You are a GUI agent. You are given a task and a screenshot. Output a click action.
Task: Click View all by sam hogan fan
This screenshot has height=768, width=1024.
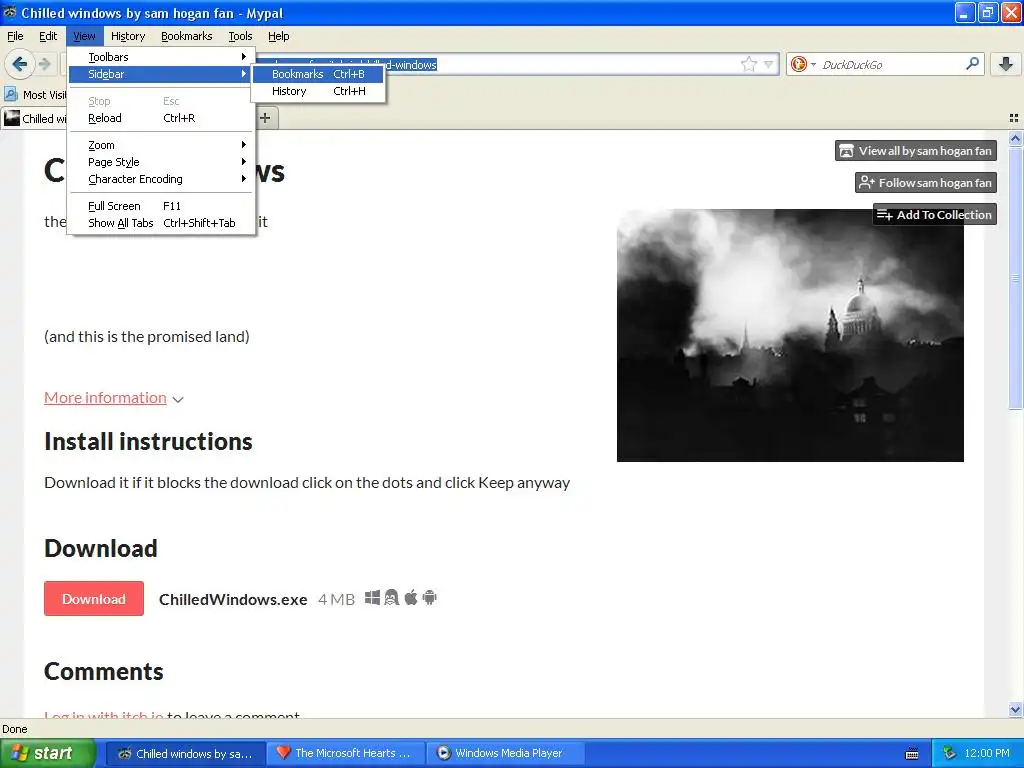916,151
